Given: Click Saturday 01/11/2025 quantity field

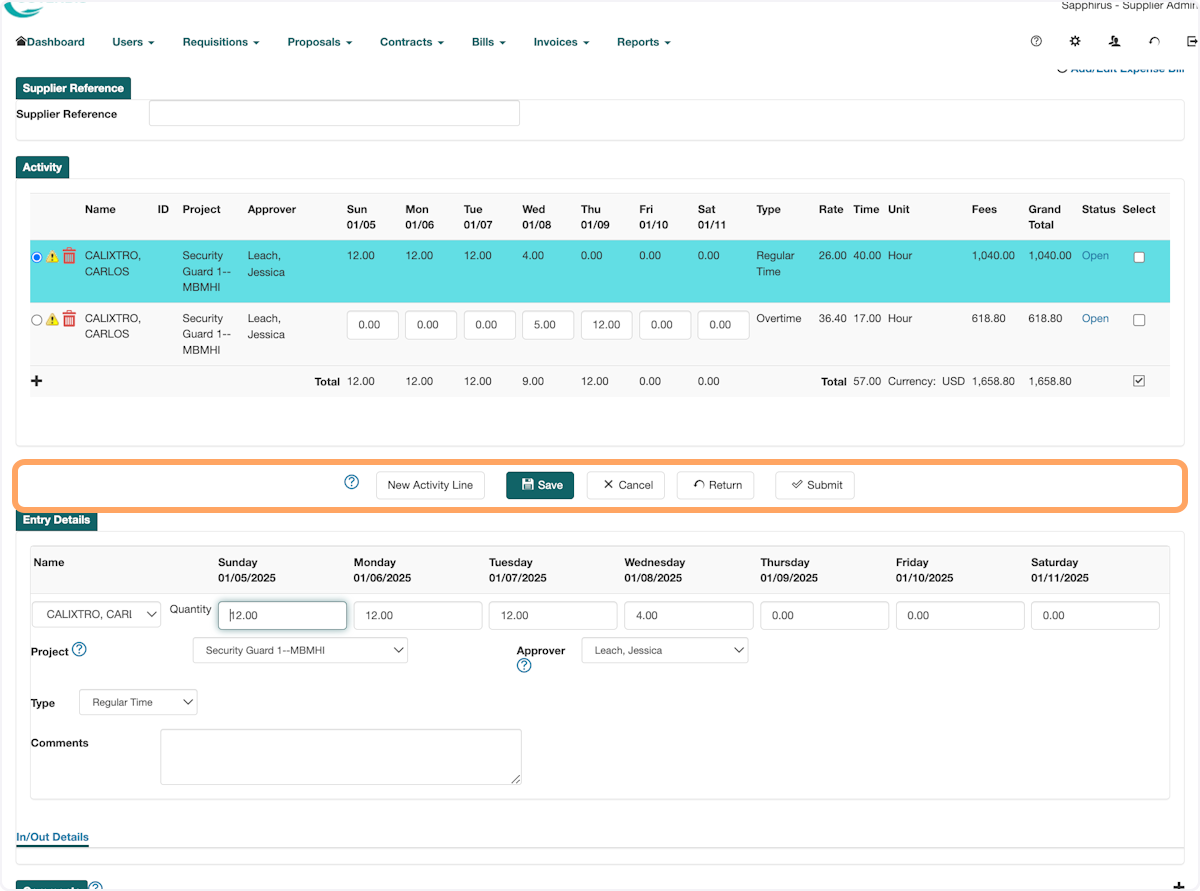Looking at the screenshot, I should 1095,615.
